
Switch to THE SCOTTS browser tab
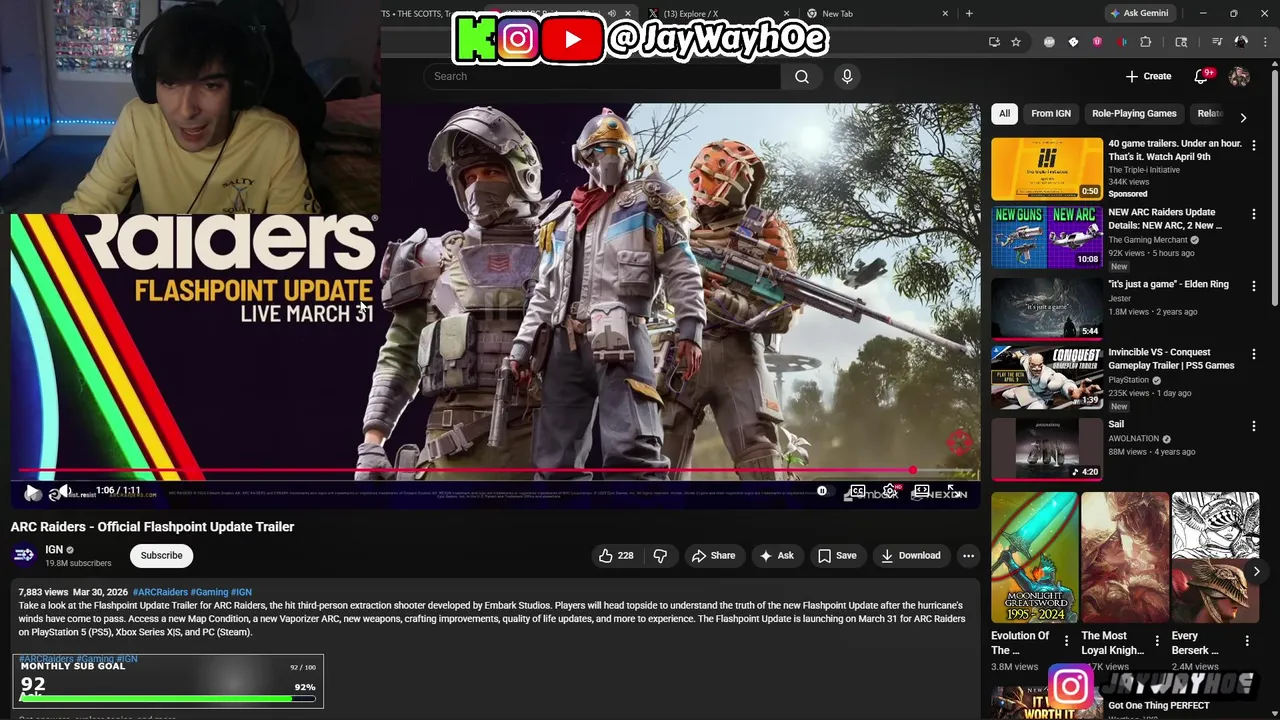point(430,14)
